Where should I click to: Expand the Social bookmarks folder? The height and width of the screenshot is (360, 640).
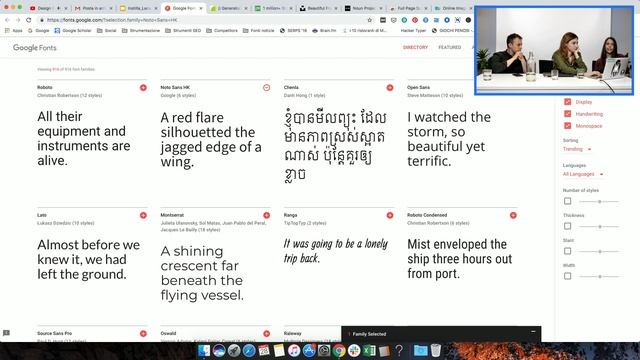(x=107, y=31)
